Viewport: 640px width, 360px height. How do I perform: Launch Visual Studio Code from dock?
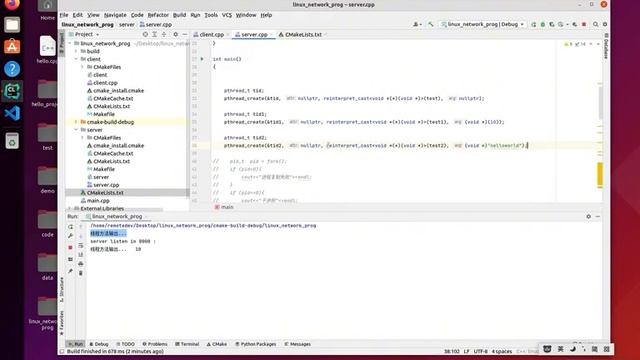pyautogui.click(x=12, y=113)
